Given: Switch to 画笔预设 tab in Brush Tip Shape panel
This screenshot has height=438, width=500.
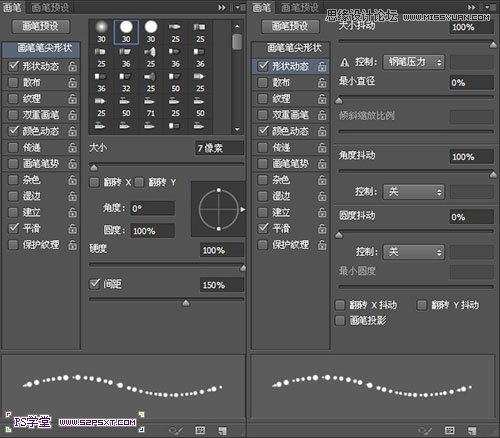Looking at the screenshot, I should 50,7.
